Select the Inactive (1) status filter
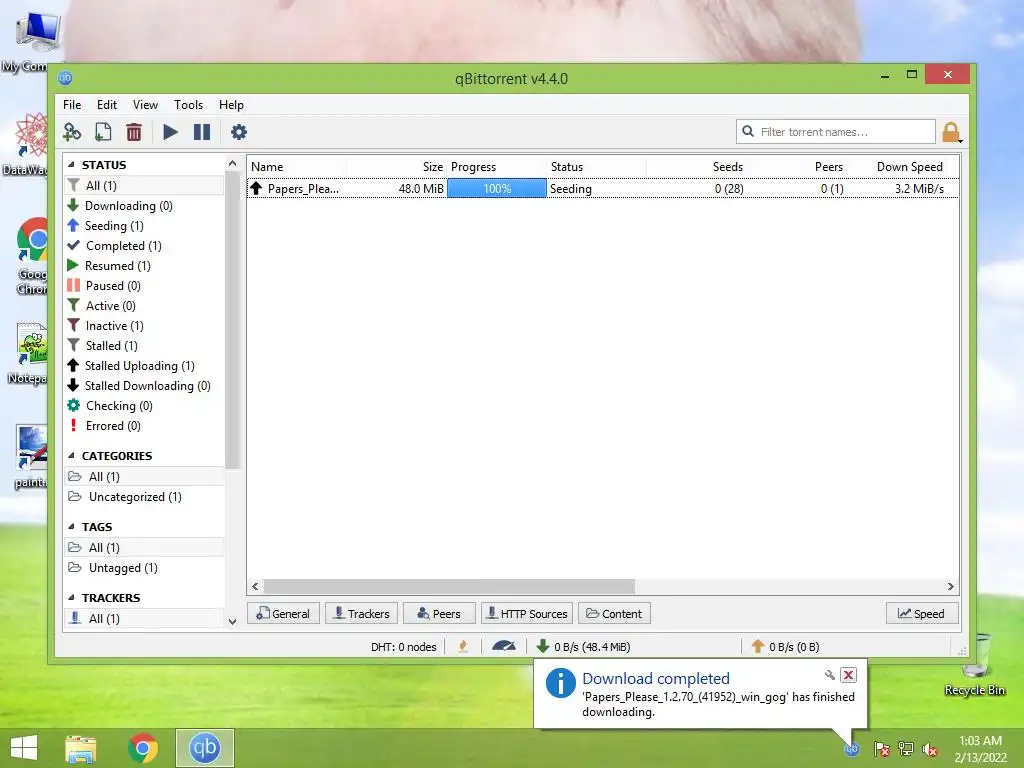1024x768 pixels. pyautogui.click(x=144, y=326)
